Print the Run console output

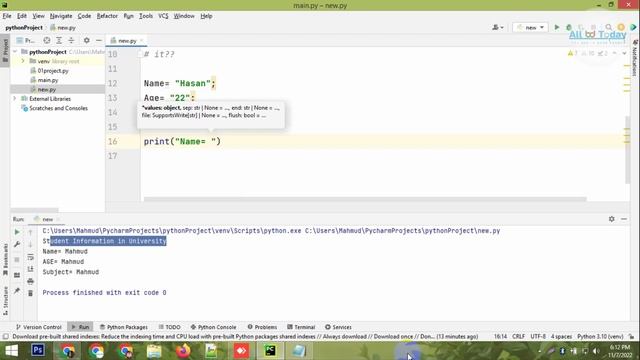(x=31, y=281)
